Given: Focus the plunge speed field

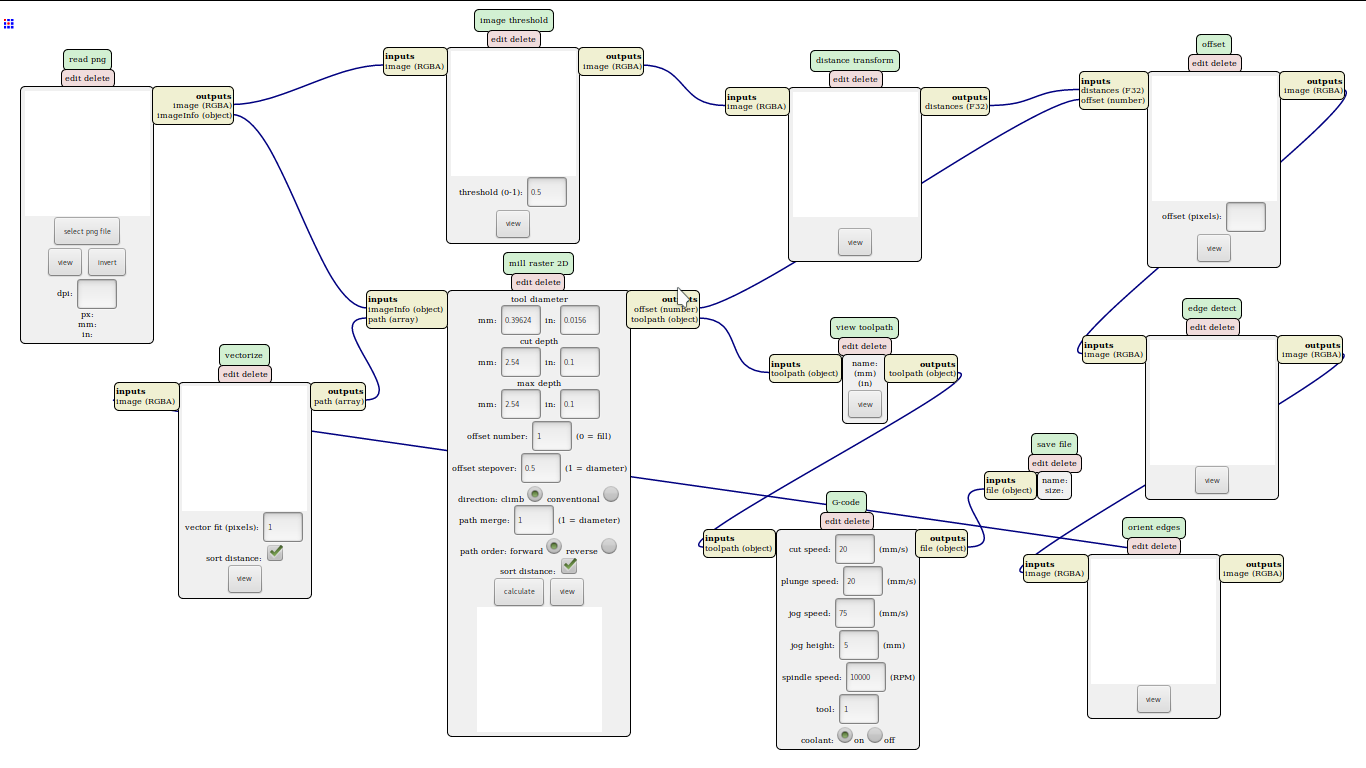Looking at the screenshot, I should coord(863,581).
